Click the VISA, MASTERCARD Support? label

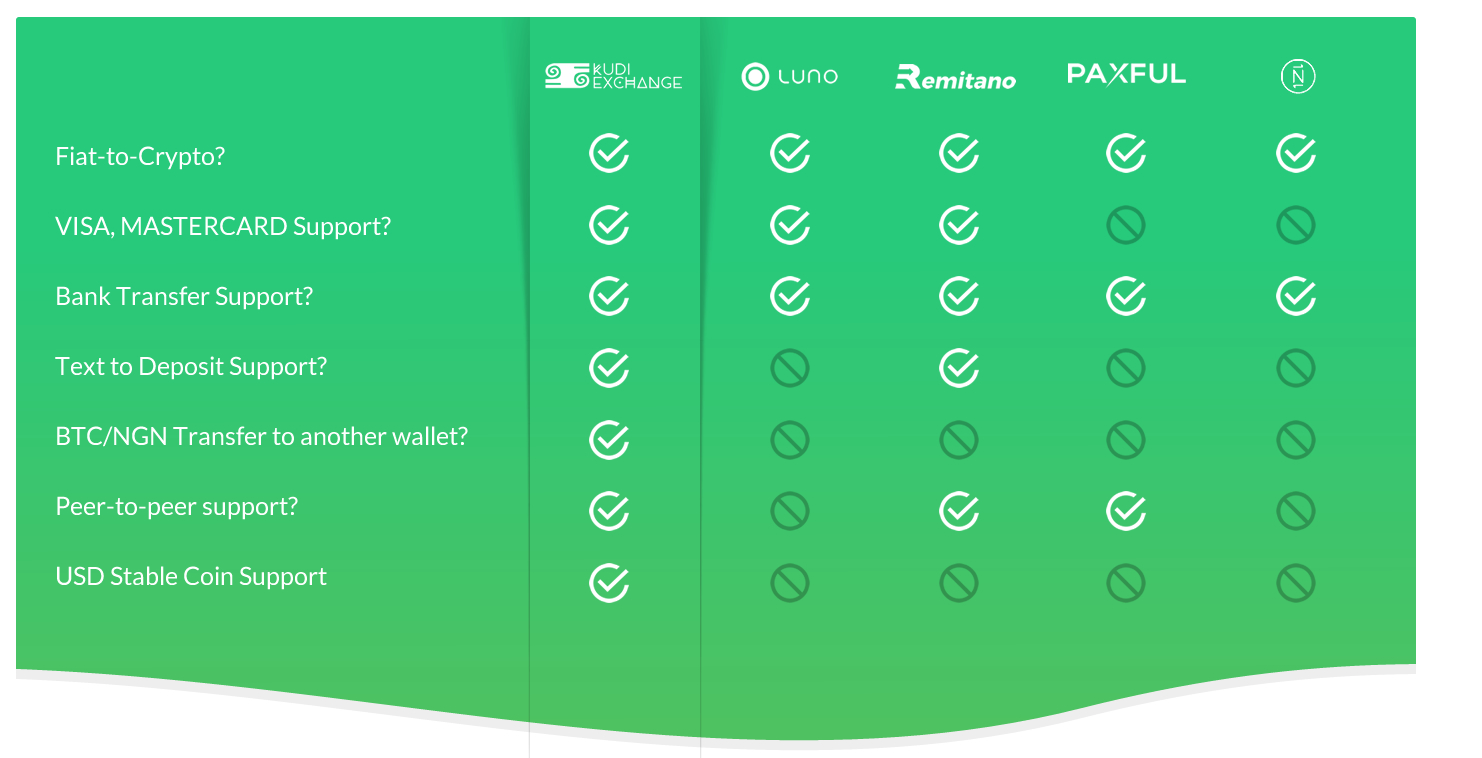click(x=223, y=226)
